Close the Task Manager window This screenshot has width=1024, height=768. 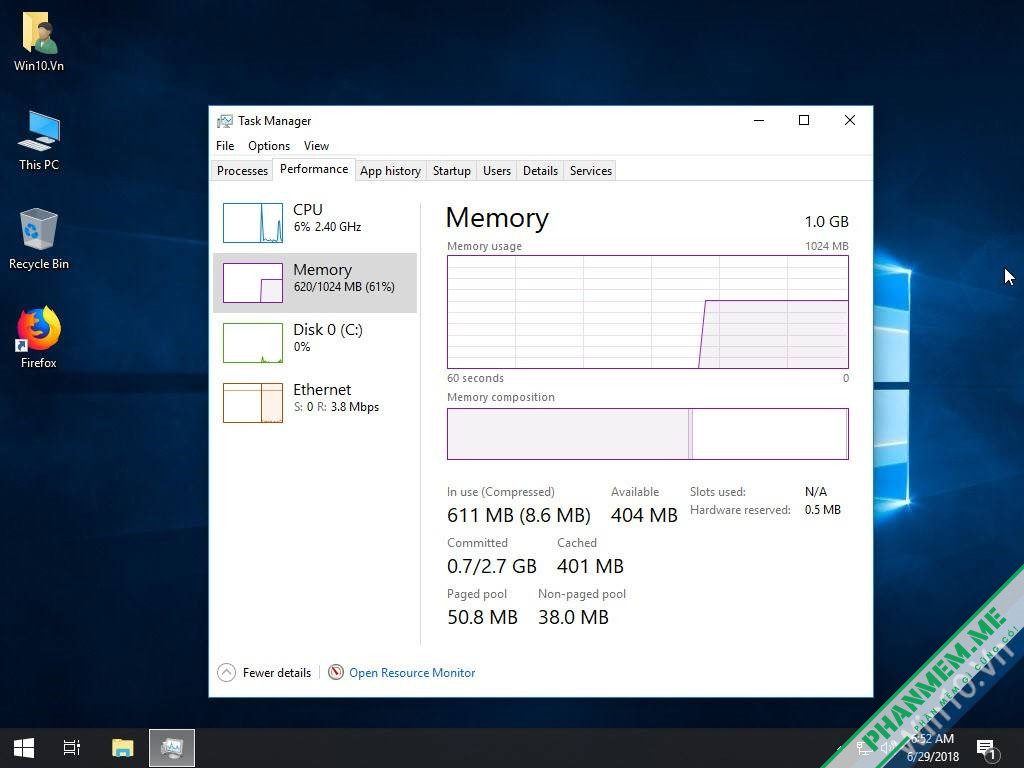point(850,120)
